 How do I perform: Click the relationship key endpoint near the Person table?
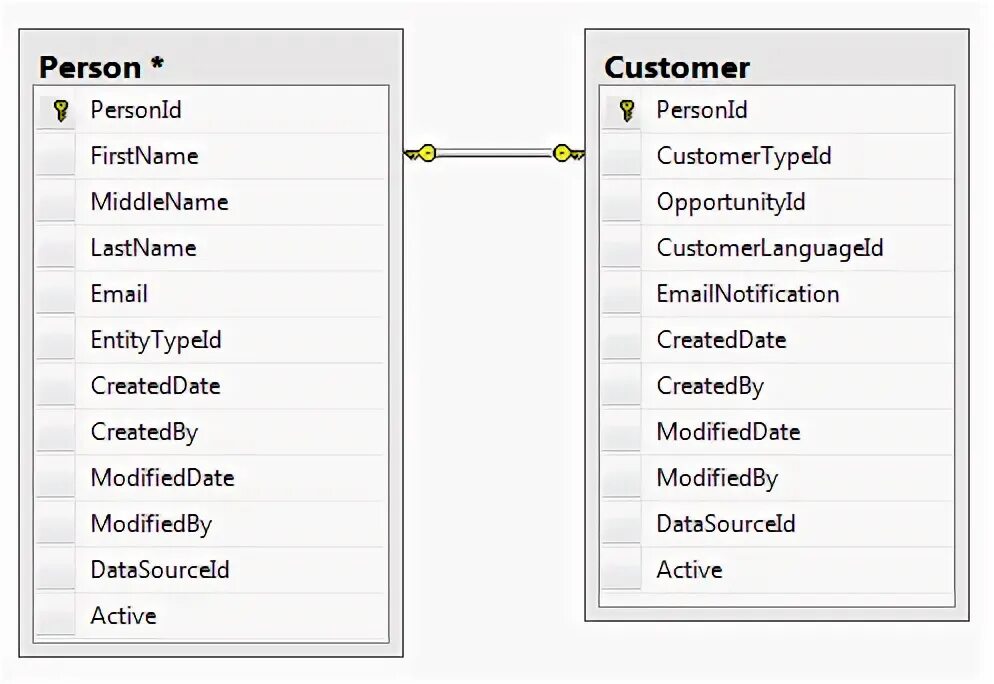coord(421,154)
